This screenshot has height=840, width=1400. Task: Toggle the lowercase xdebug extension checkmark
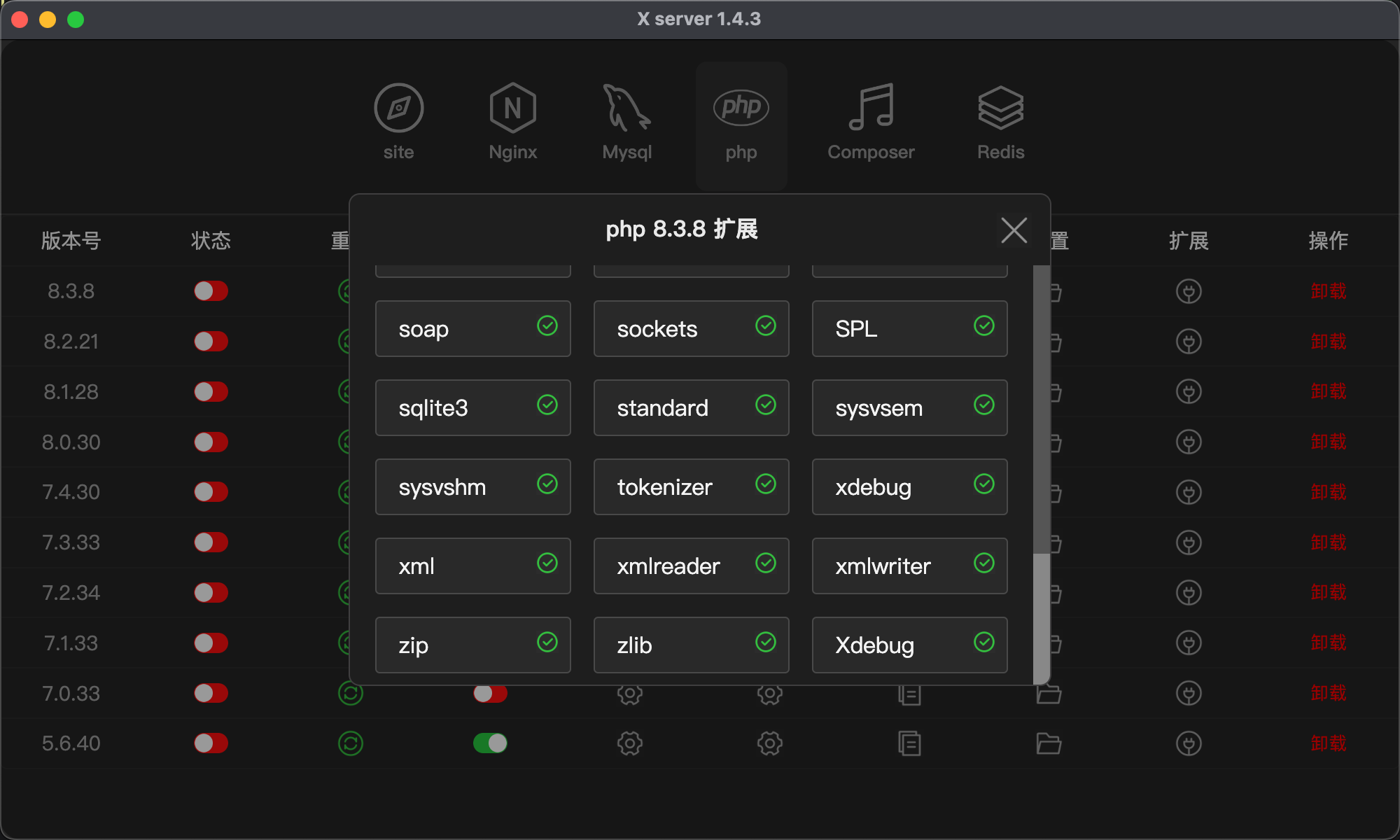tap(984, 484)
